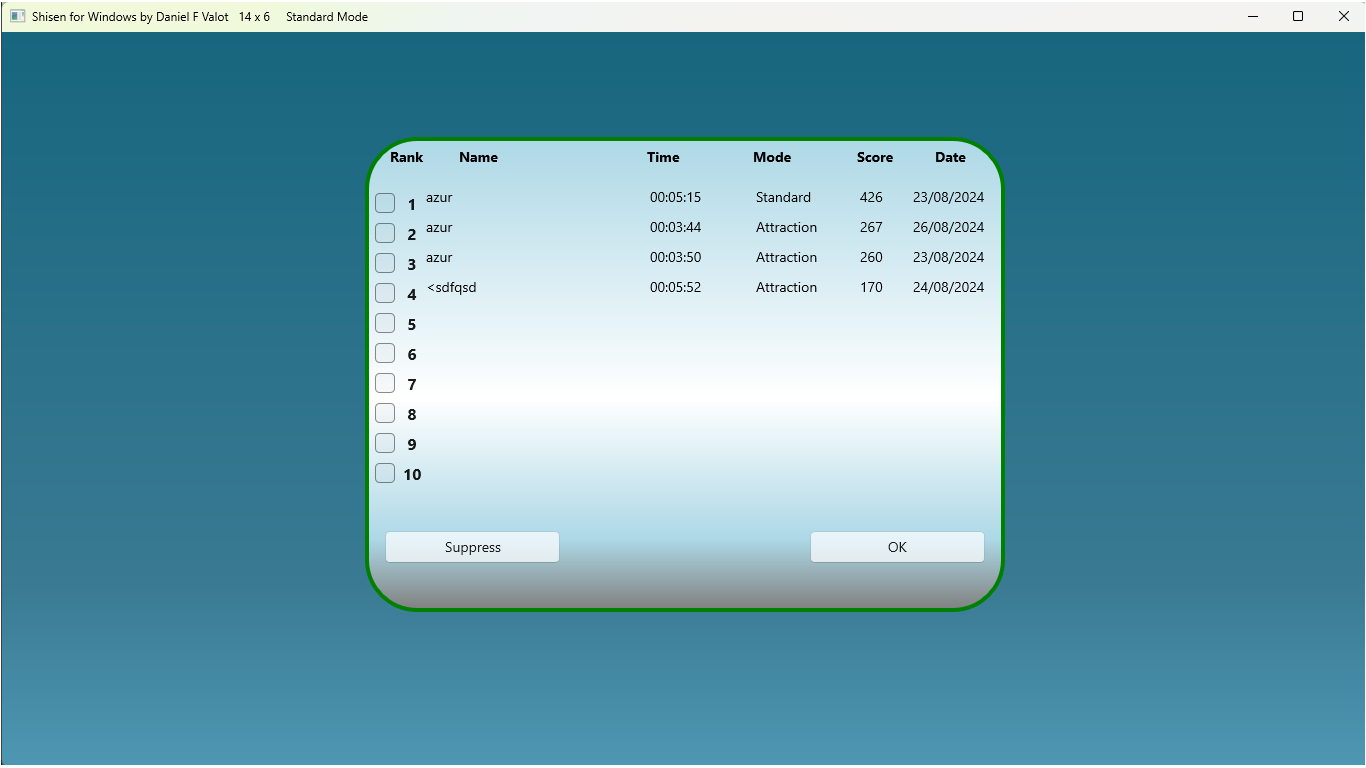Click the Score column header
1366x768 pixels.
(874, 157)
